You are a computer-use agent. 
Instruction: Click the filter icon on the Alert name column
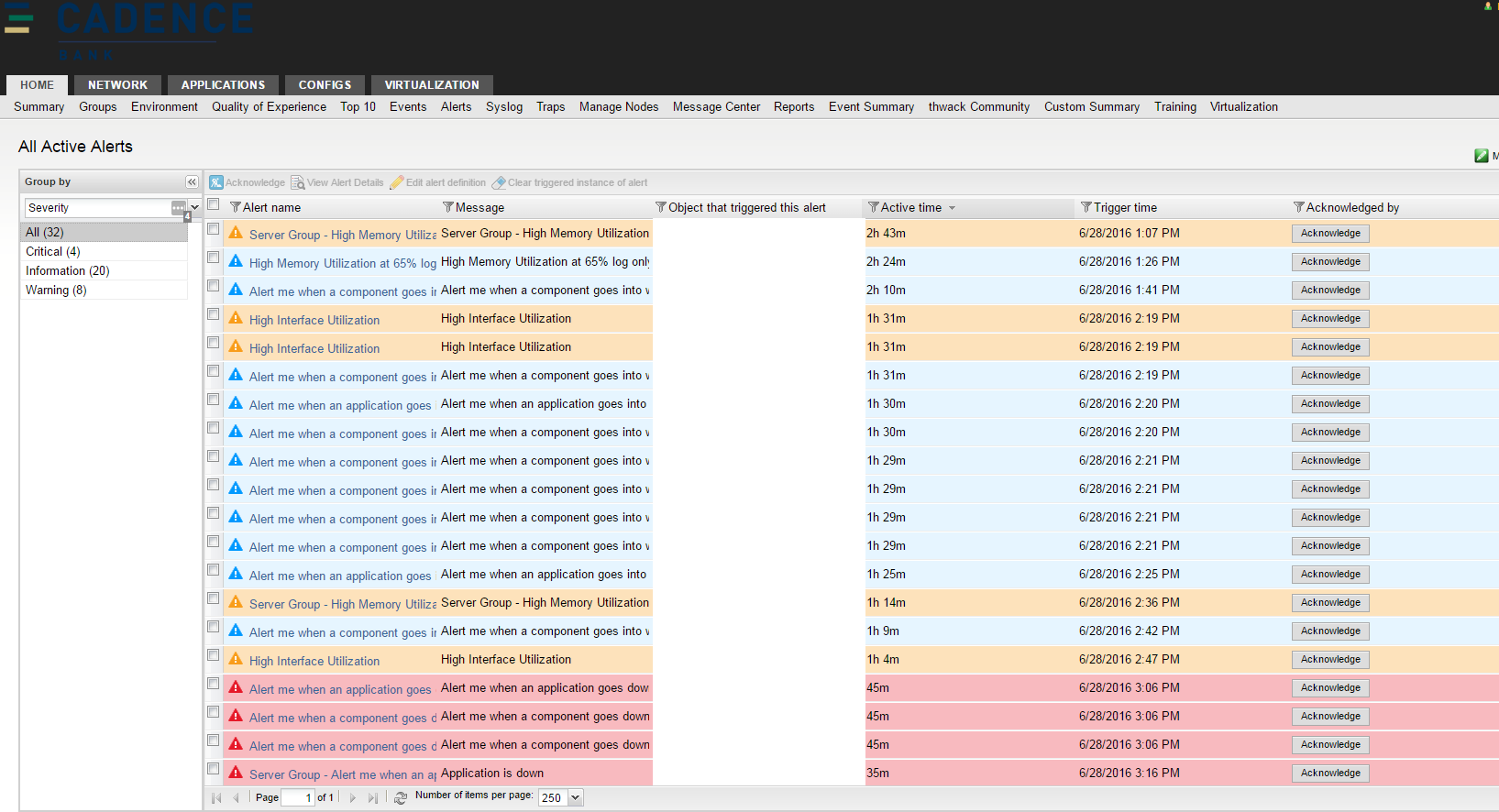236,207
